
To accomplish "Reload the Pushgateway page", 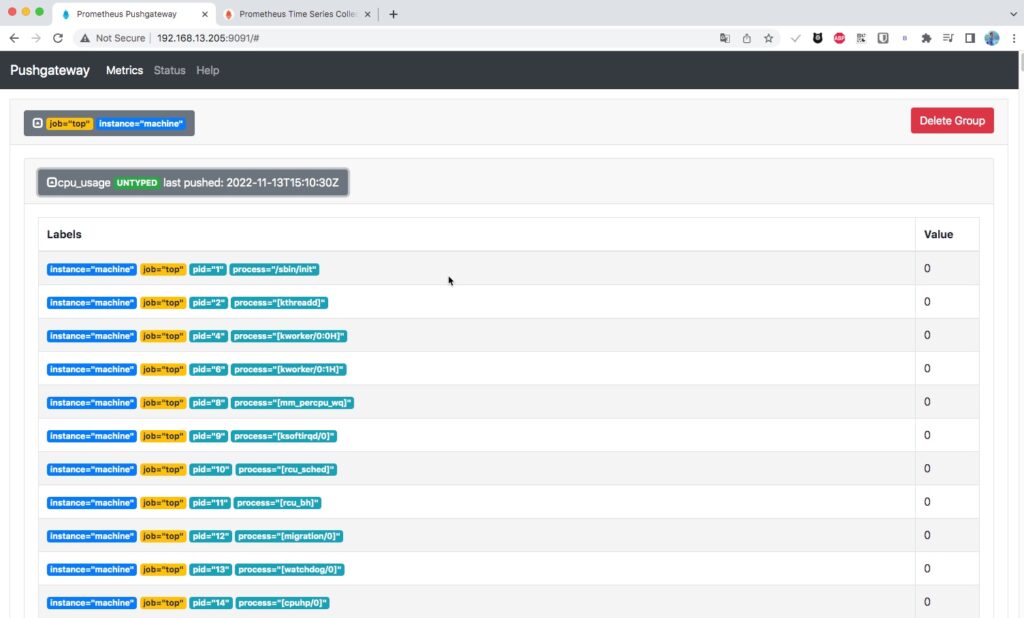I will click(58, 38).
